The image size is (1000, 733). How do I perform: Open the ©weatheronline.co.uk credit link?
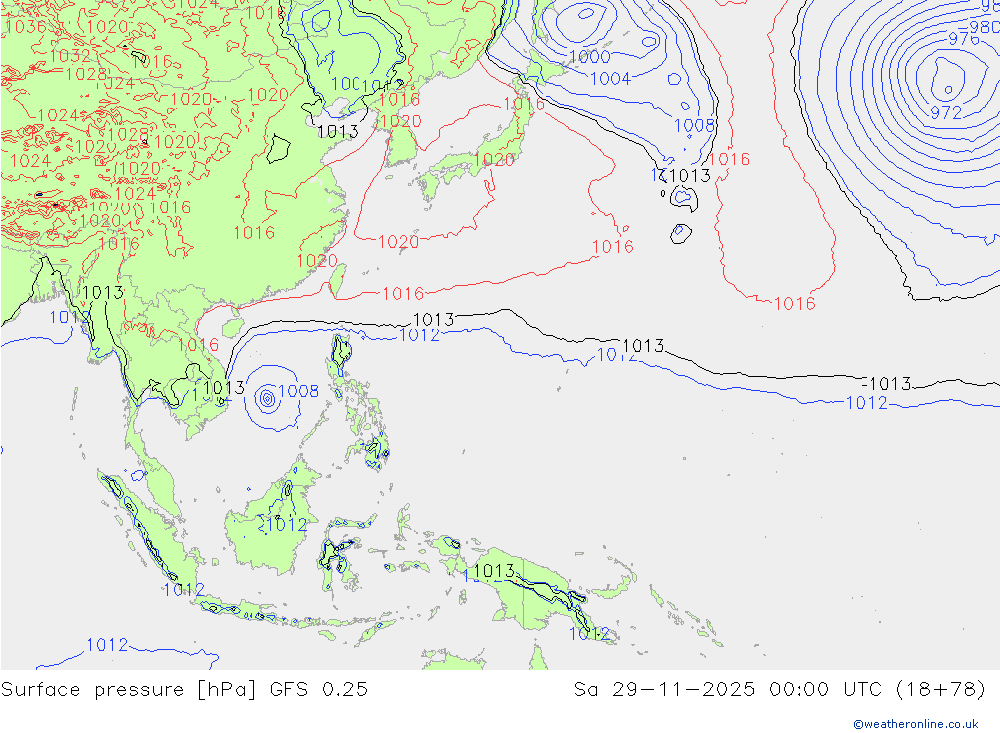click(x=916, y=724)
